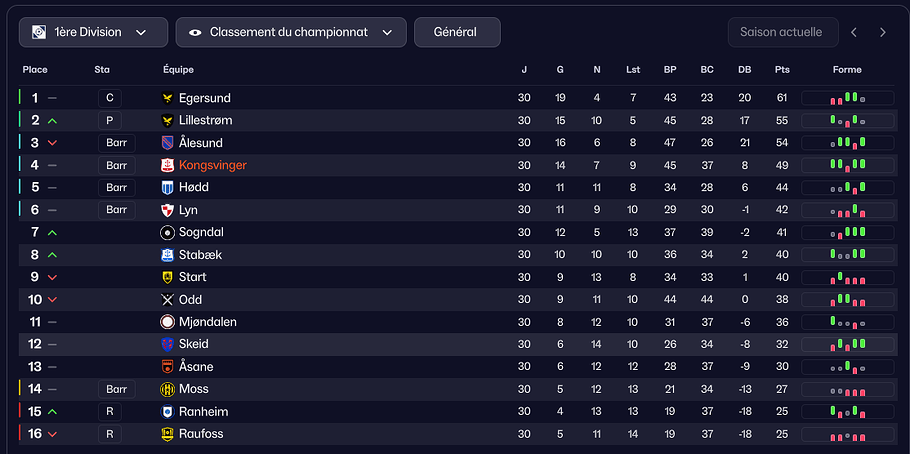Viewport: 910px width, 454px height.
Task: Expand the Classement du championnat dropdown
Action: (291, 32)
